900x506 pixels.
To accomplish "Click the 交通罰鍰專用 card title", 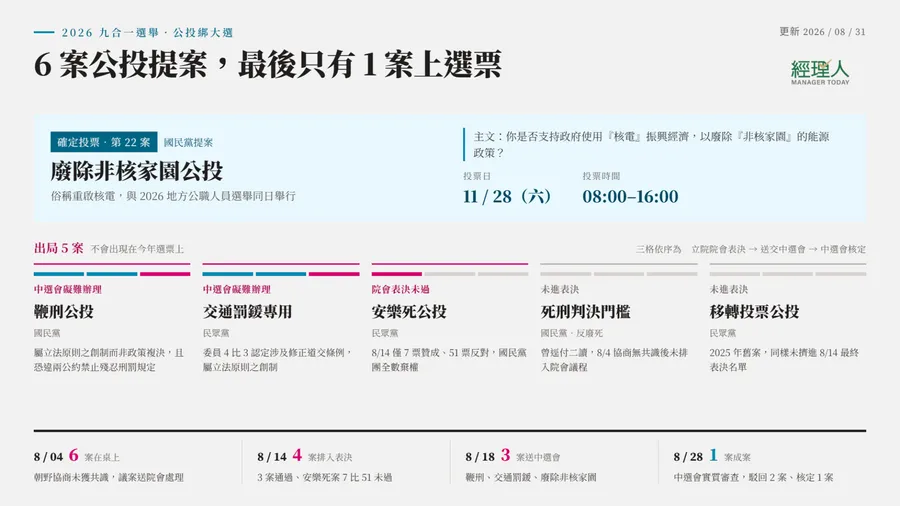I will click(x=247, y=312).
